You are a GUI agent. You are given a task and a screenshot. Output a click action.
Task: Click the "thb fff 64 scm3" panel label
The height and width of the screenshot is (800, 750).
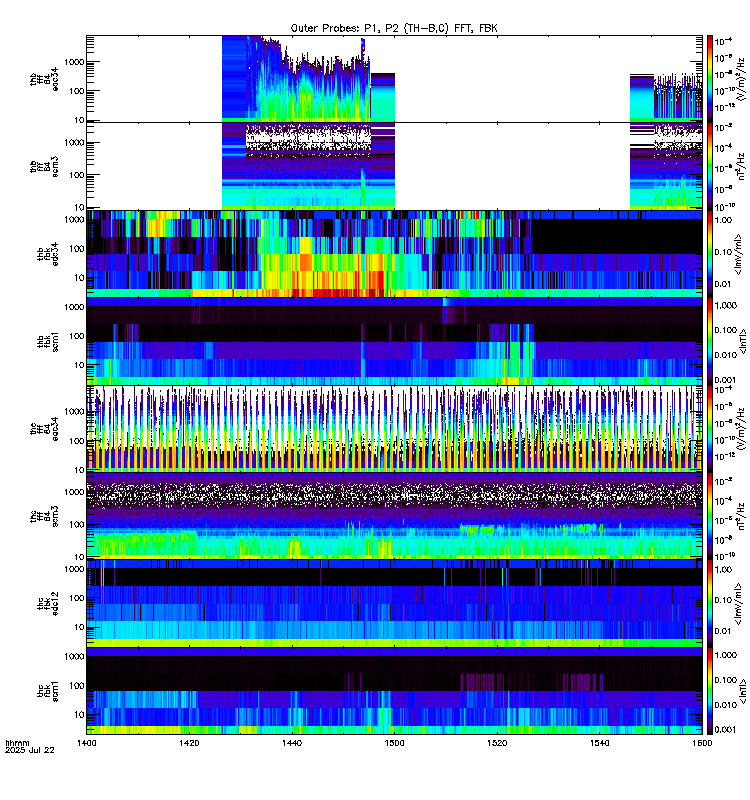pyautogui.click(x=44, y=166)
